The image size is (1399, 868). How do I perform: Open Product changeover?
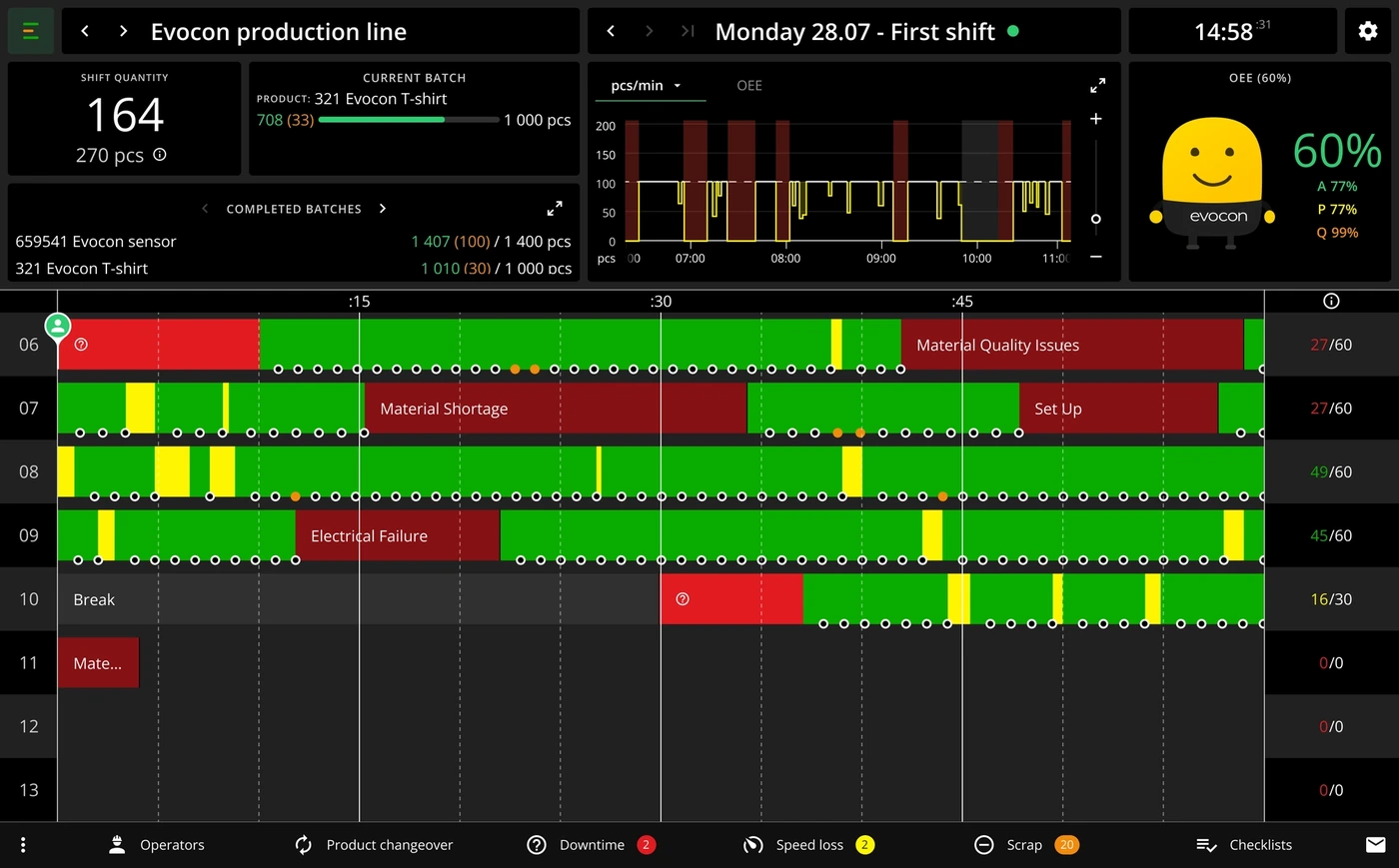pyautogui.click(x=374, y=845)
